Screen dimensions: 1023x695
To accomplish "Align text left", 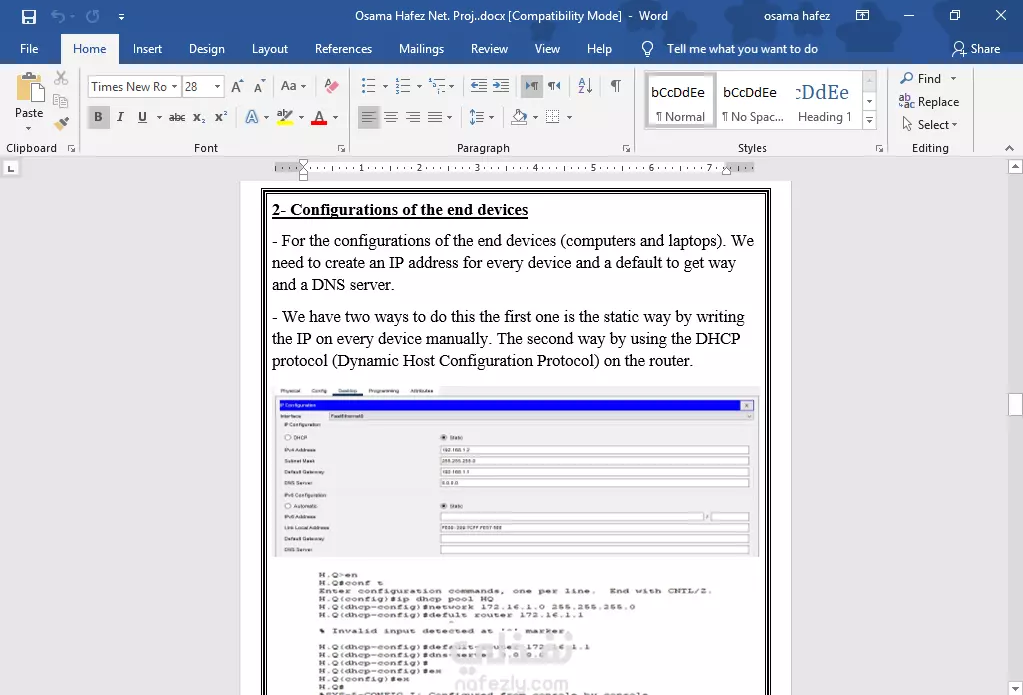I will pos(369,117).
